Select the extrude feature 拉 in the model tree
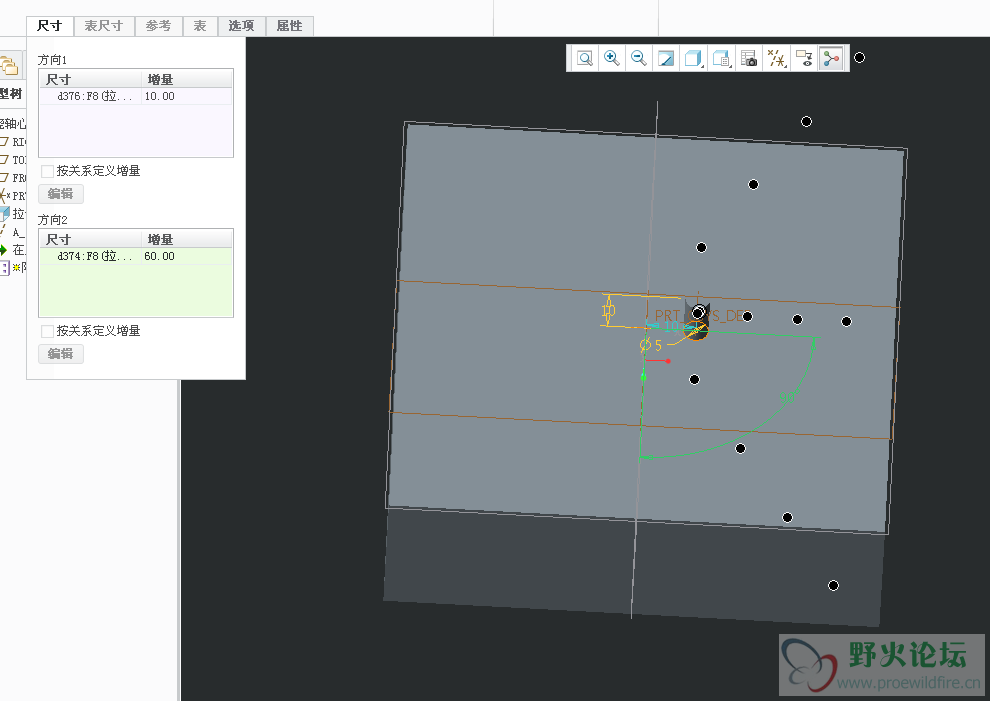 pyautogui.click(x=13, y=213)
